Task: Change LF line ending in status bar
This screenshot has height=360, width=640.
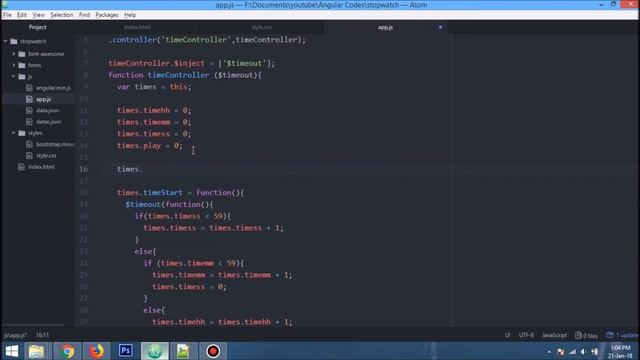Action: pyautogui.click(x=507, y=335)
